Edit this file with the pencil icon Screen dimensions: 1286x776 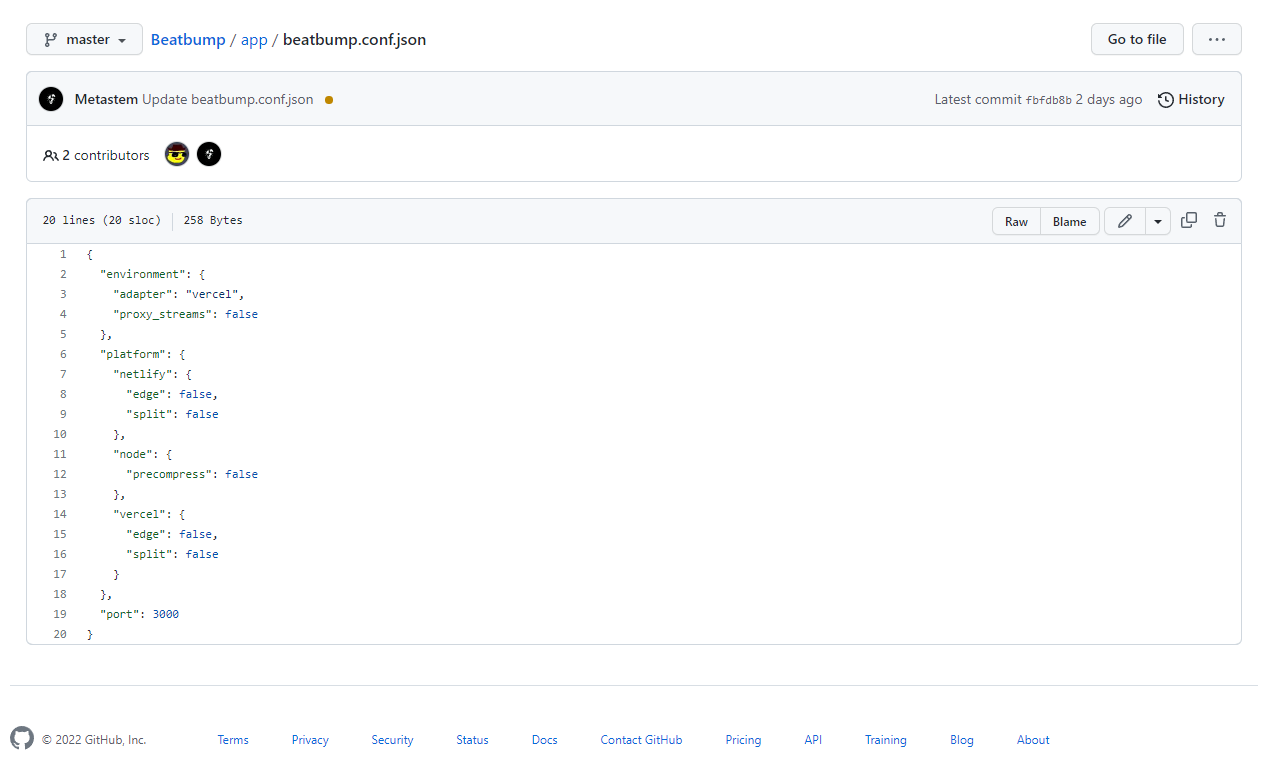click(x=1125, y=221)
